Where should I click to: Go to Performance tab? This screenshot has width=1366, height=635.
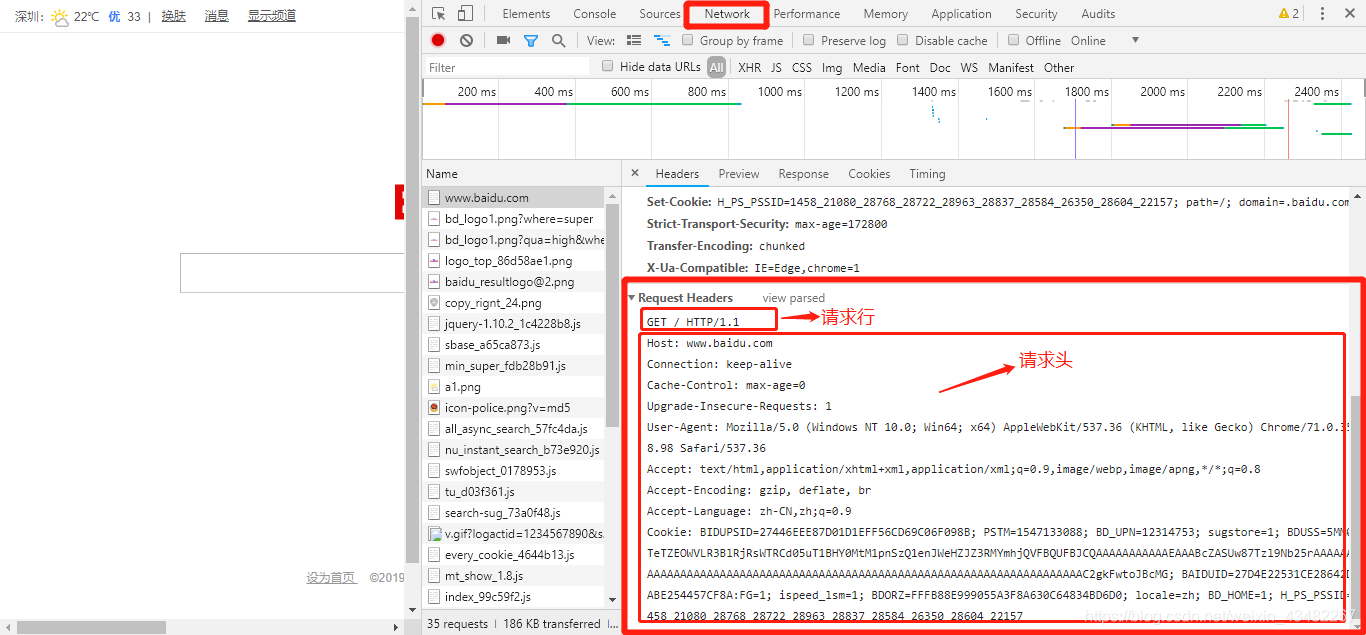[807, 14]
